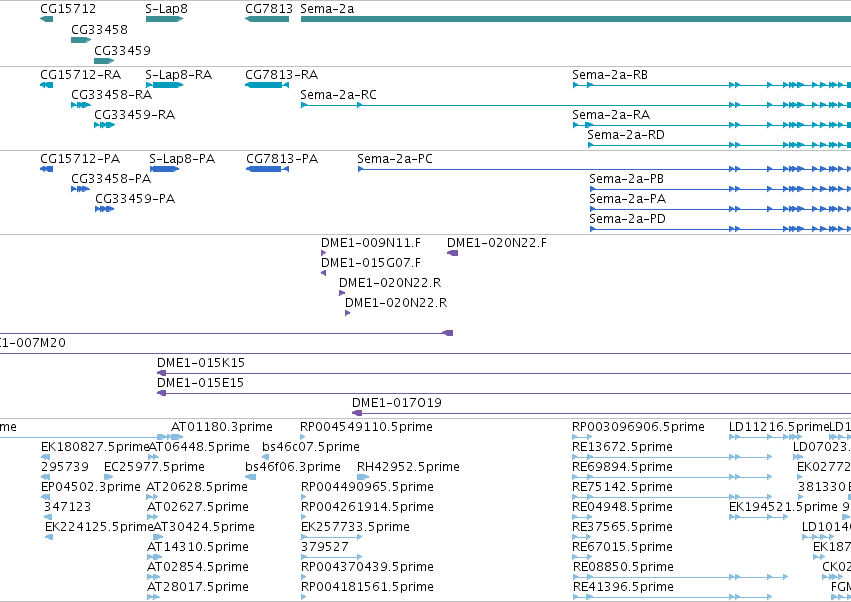Select the CG33459 gene feature
Viewport: 851px width, 602px height.
pos(104,61)
